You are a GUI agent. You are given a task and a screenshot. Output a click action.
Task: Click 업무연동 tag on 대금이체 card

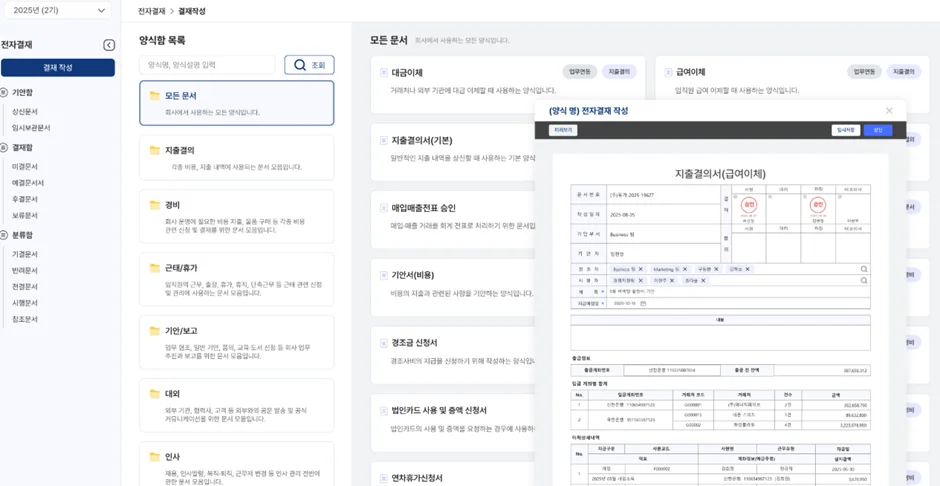[580, 72]
